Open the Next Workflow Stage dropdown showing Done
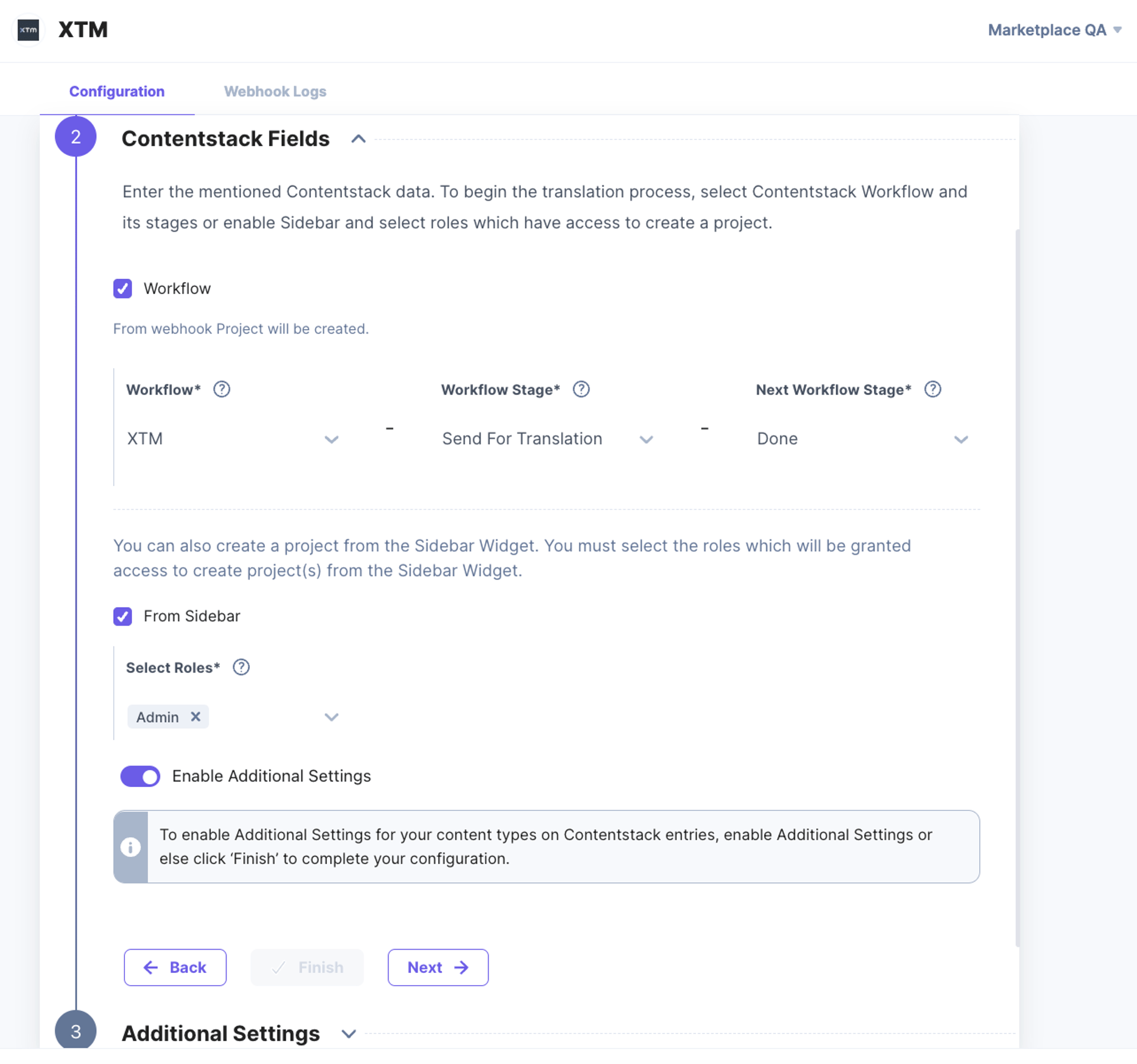The height and width of the screenshot is (1064, 1137). tap(863, 439)
